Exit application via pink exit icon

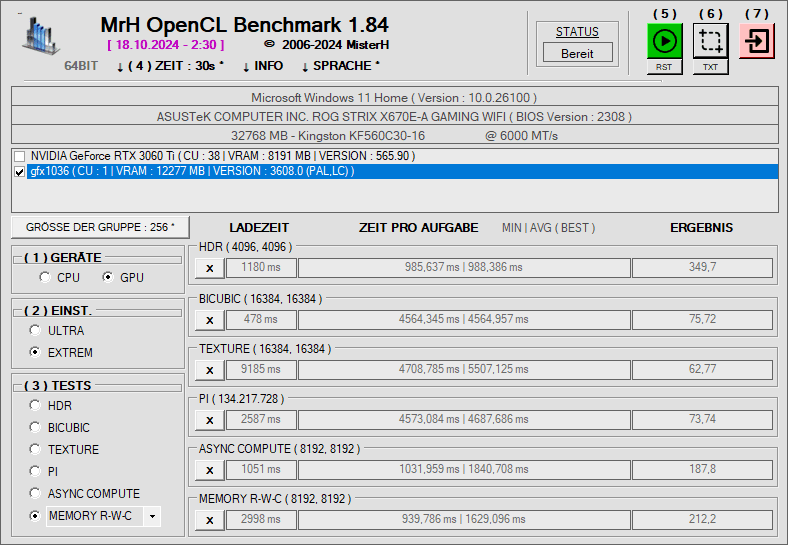coord(757,41)
